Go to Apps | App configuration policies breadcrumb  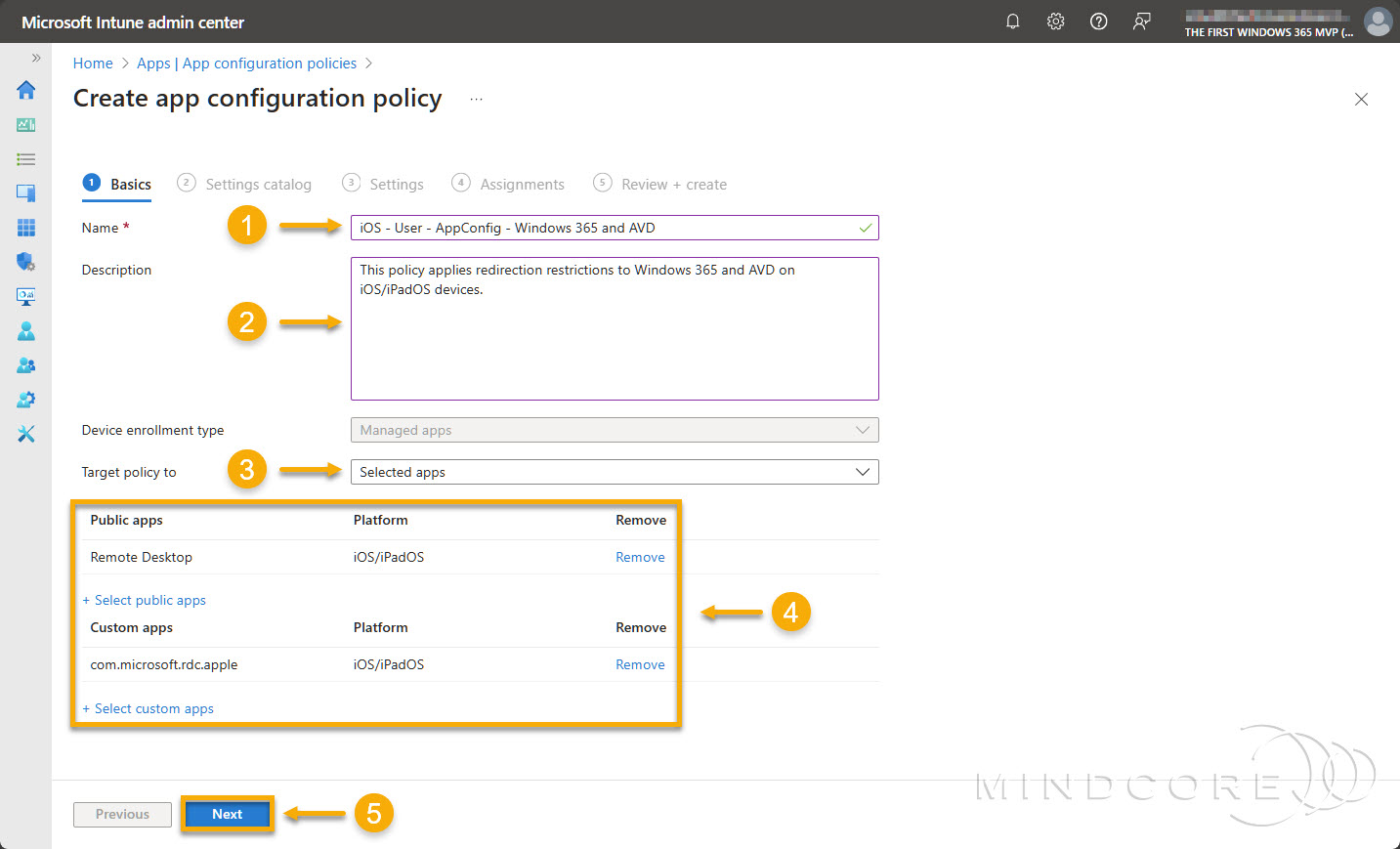pos(247,64)
